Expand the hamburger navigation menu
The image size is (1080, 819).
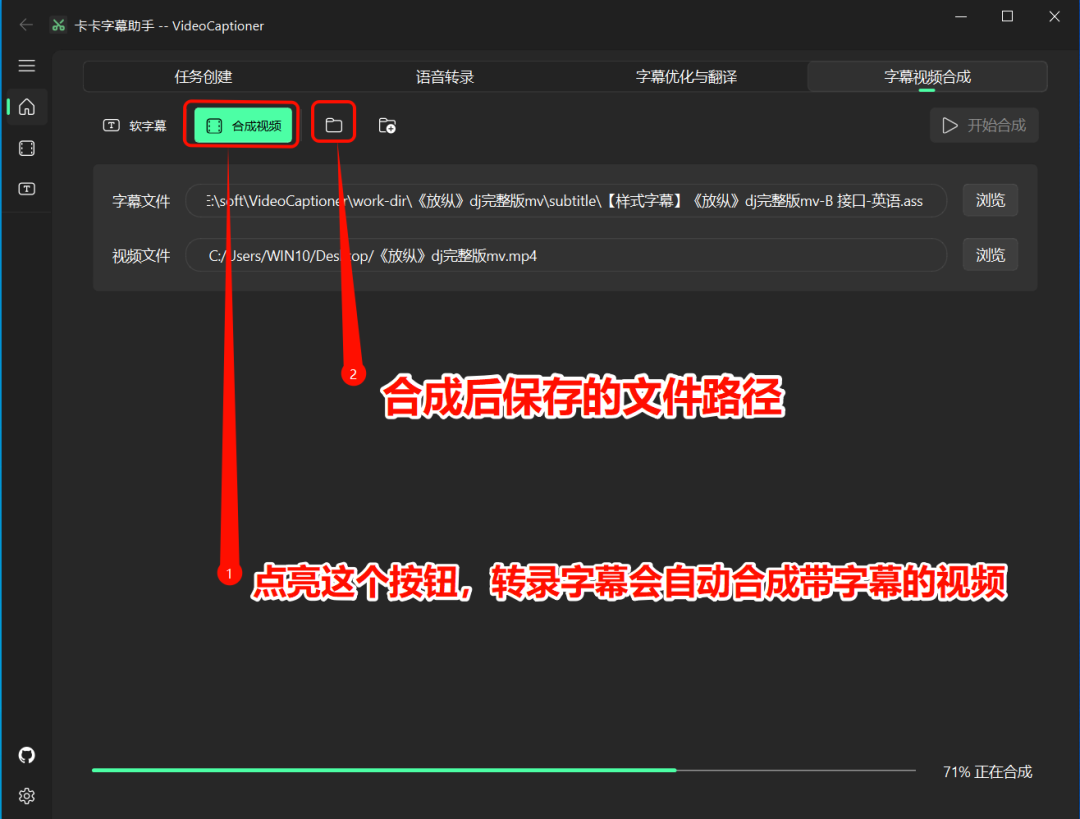tap(27, 65)
